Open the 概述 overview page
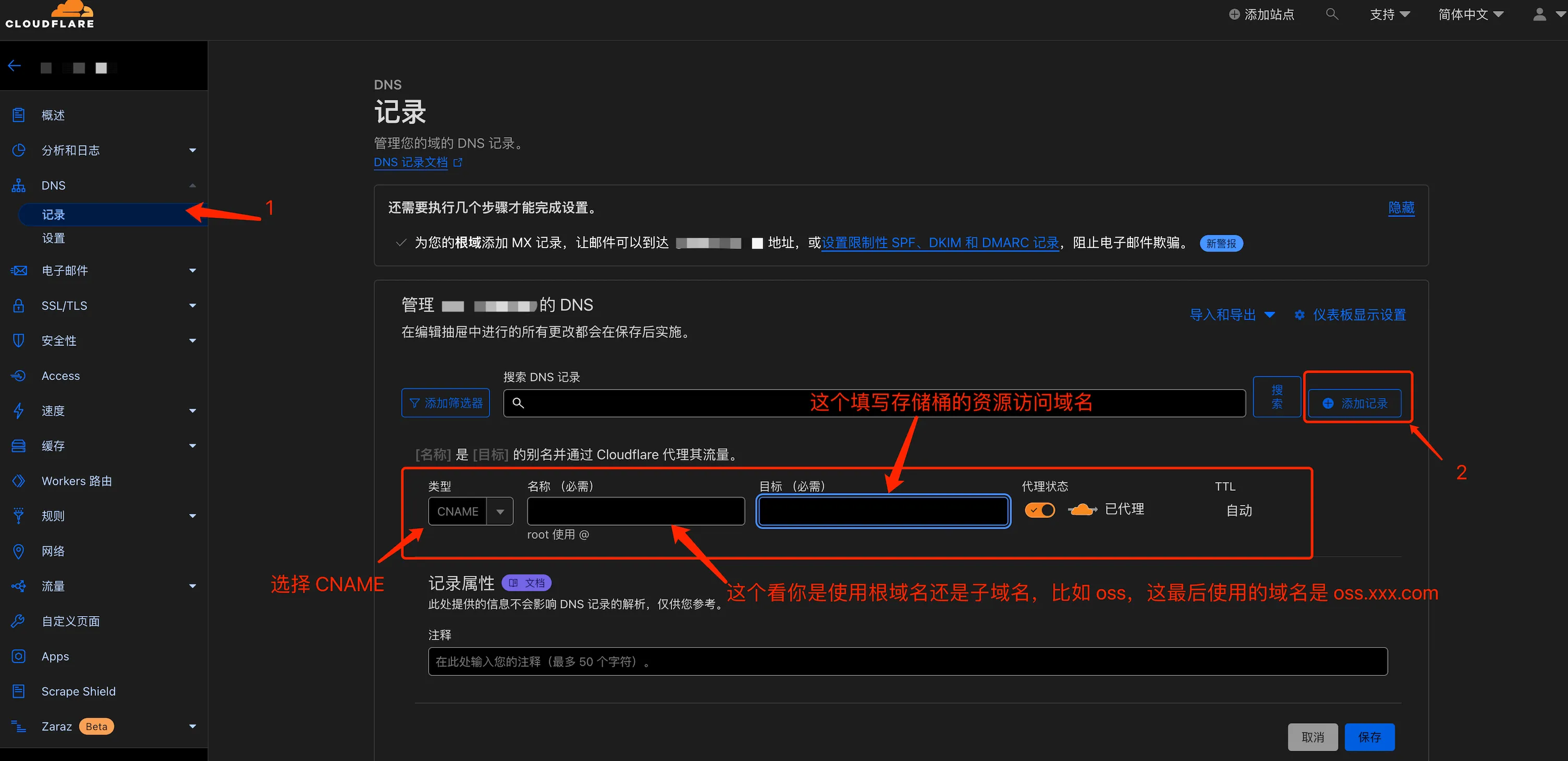 pyautogui.click(x=53, y=115)
